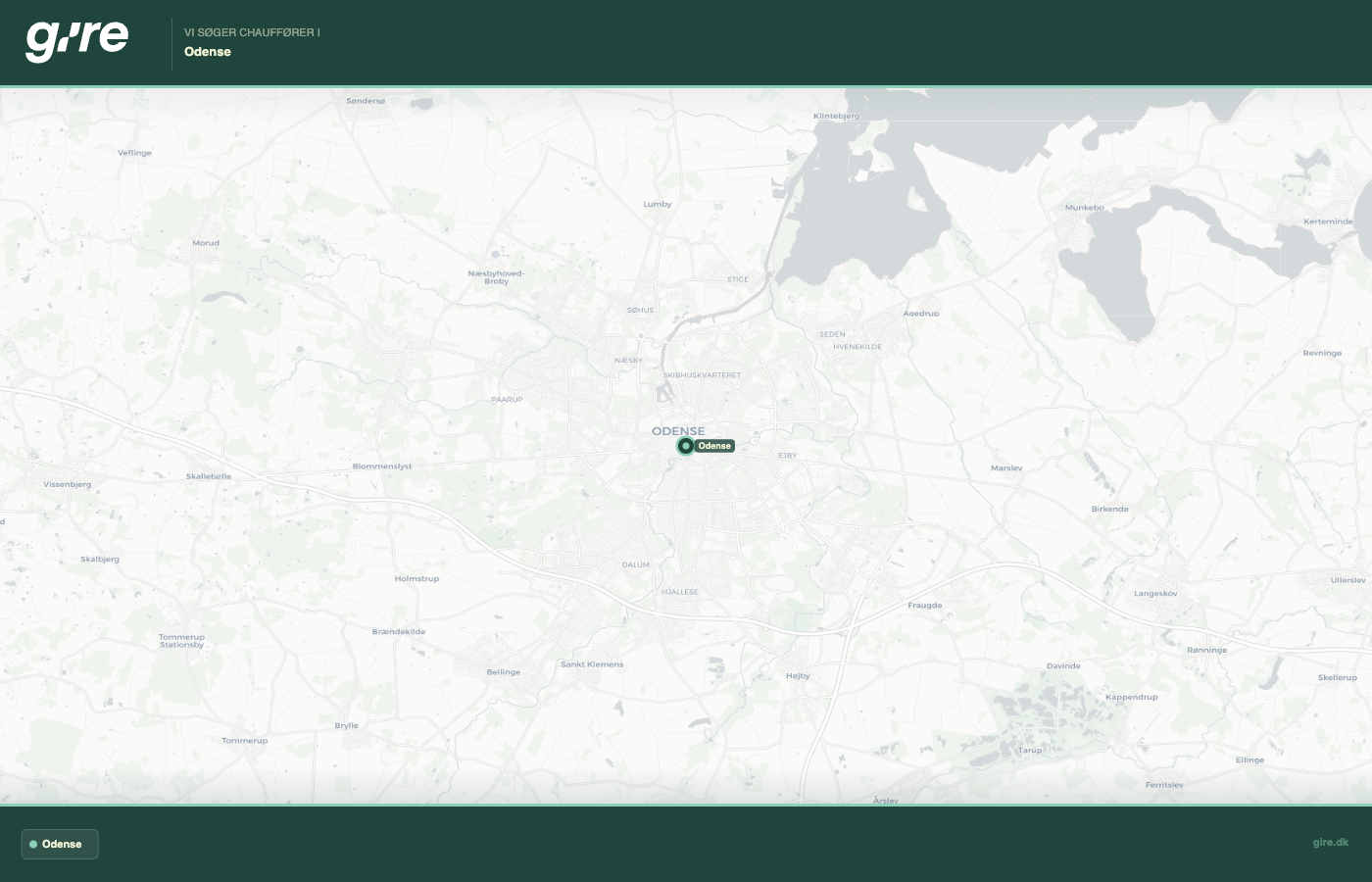Image resolution: width=1372 pixels, height=882 pixels.
Task: Click the Bellinge map label
Action: pyautogui.click(x=504, y=672)
